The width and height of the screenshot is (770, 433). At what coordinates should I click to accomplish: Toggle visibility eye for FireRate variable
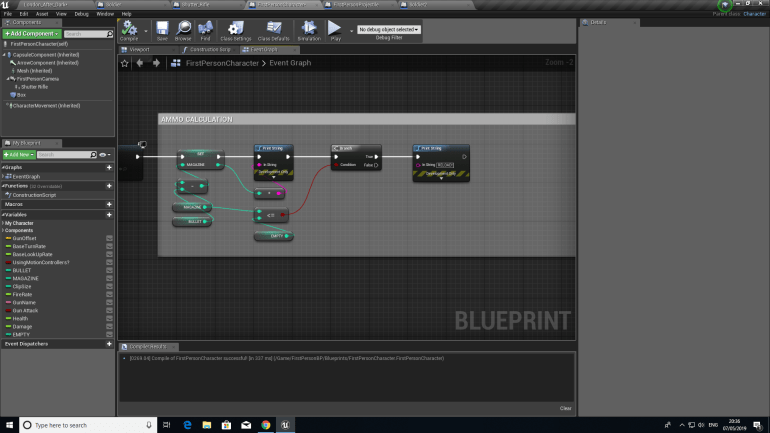point(110,295)
